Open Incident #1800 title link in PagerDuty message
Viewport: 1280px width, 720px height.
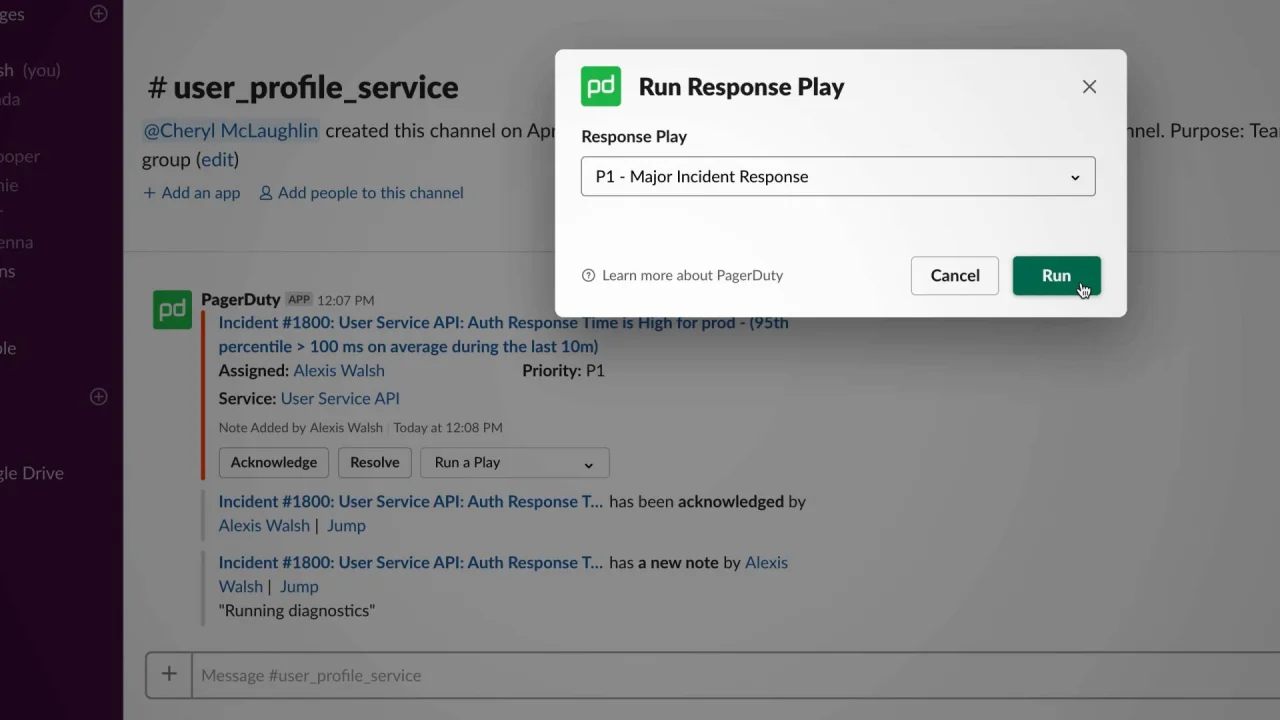point(503,334)
